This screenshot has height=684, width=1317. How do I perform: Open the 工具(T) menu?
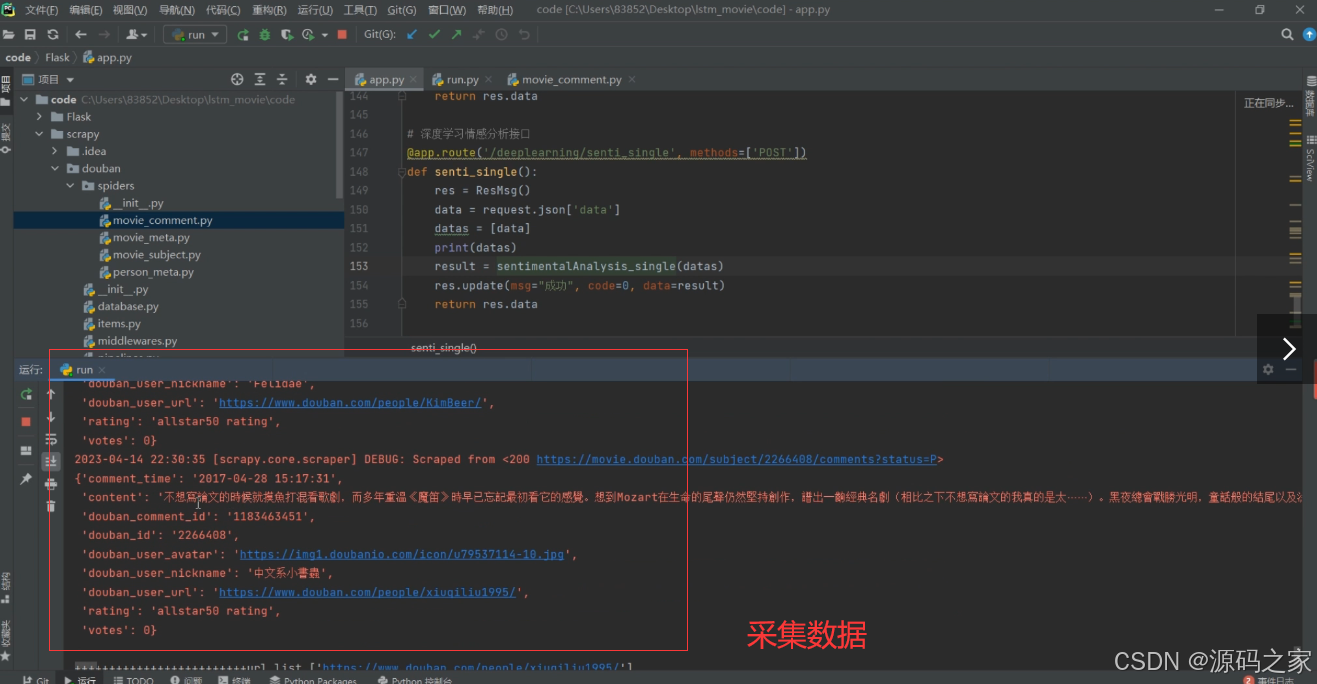(359, 10)
